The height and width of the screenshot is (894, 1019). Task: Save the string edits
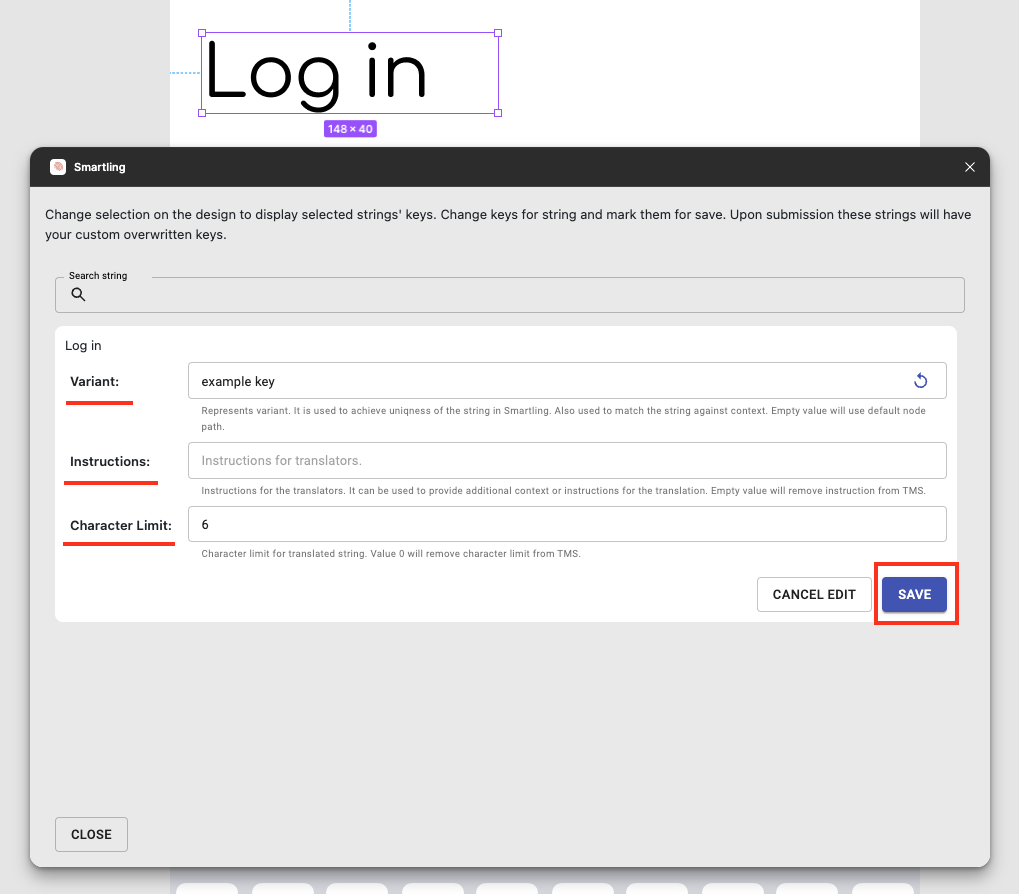[914, 594]
